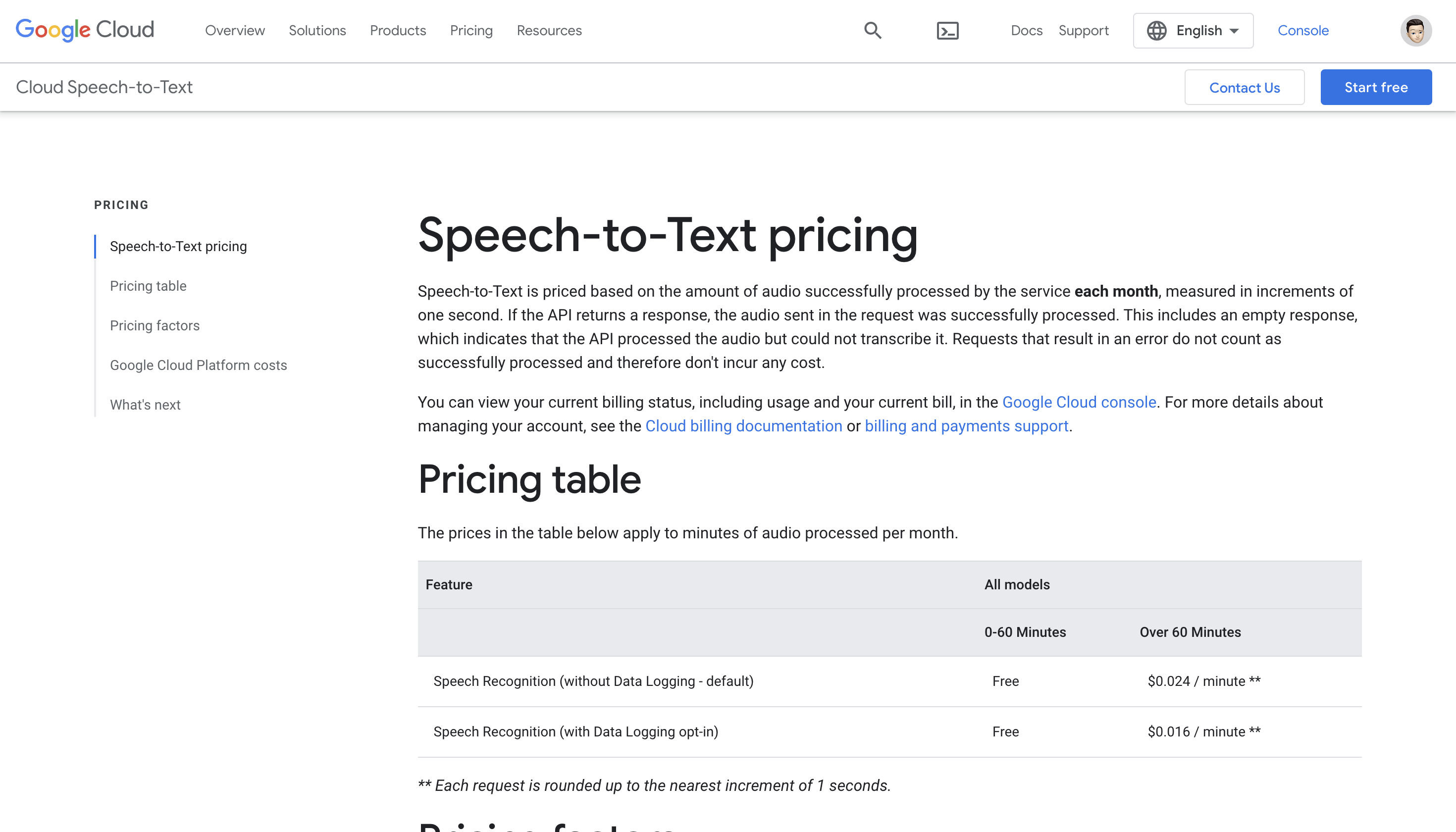The width and height of the screenshot is (1456, 832).
Task: Click the Start free button
Action: (1375, 87)
